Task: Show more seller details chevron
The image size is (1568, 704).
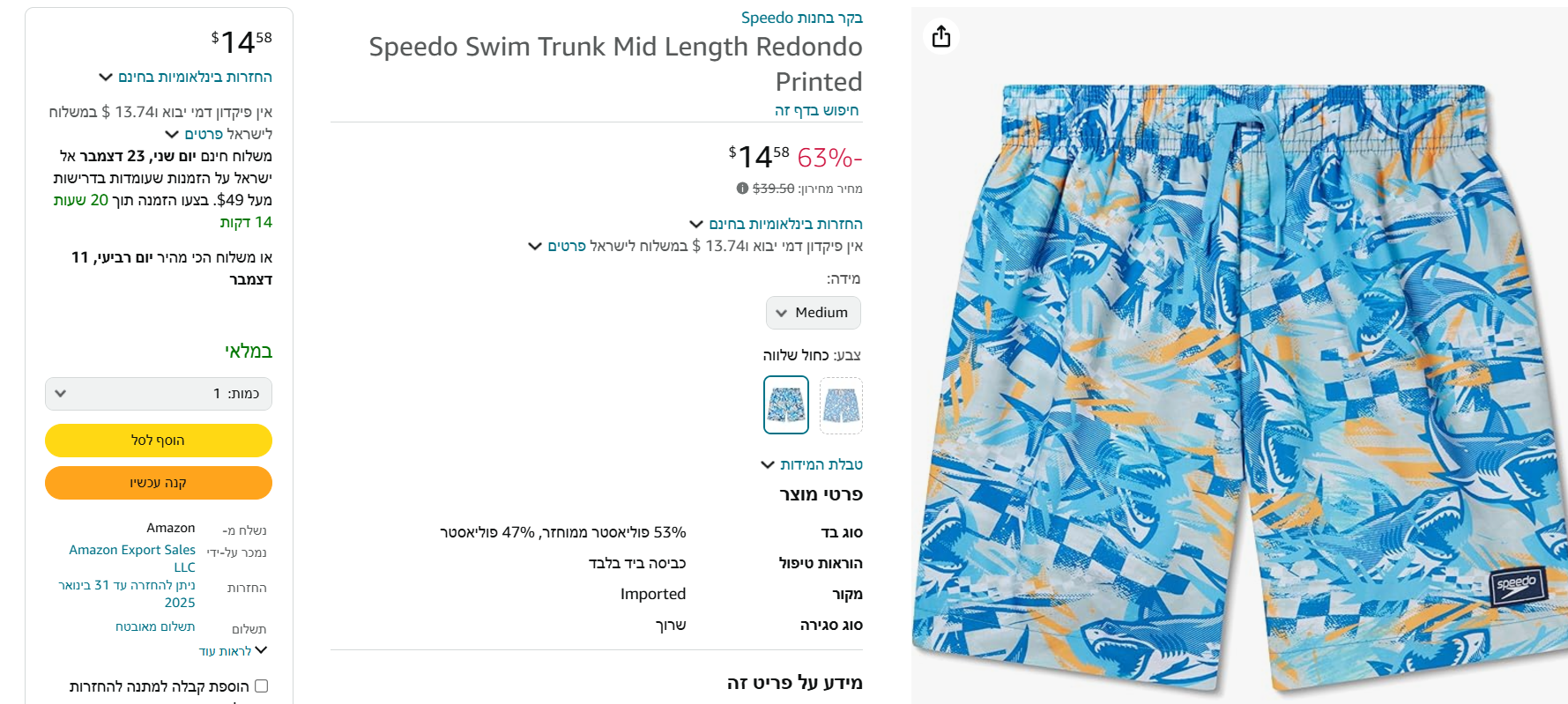Action: [233, 651]
